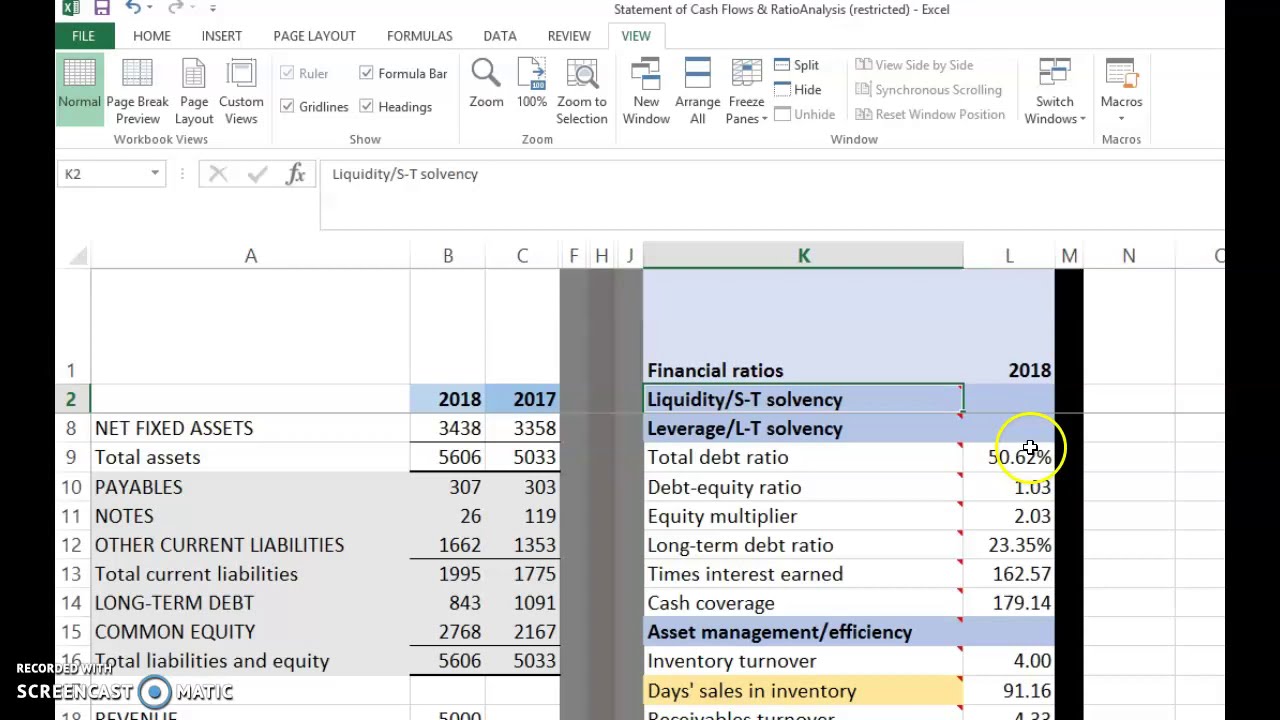This screenshot has width=1280, height=720.
Task: Click the 'Debt-equity ratio' cell
Action: [x=803, y=487]
